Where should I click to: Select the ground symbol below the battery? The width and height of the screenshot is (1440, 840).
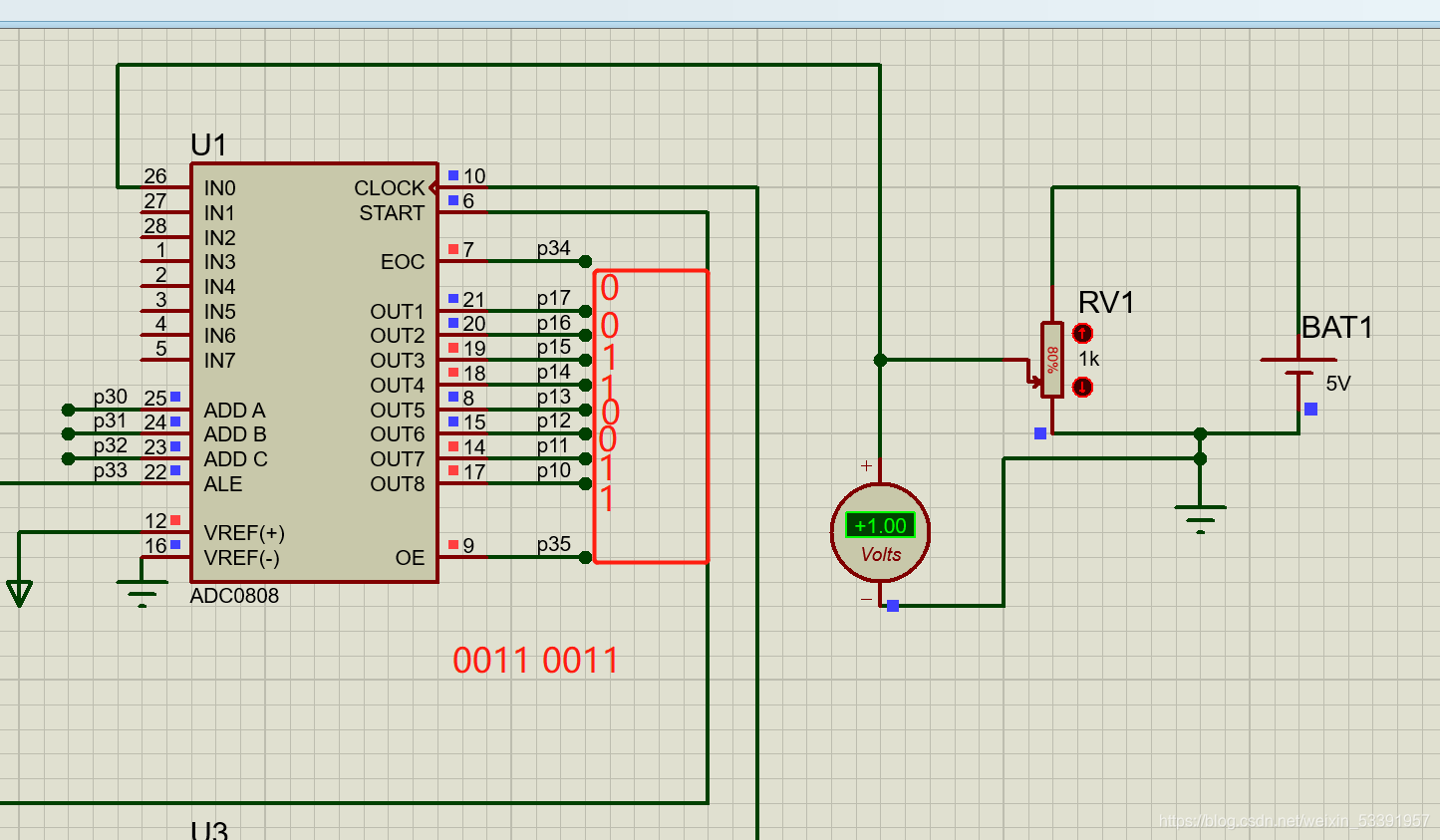(1200, 519)
